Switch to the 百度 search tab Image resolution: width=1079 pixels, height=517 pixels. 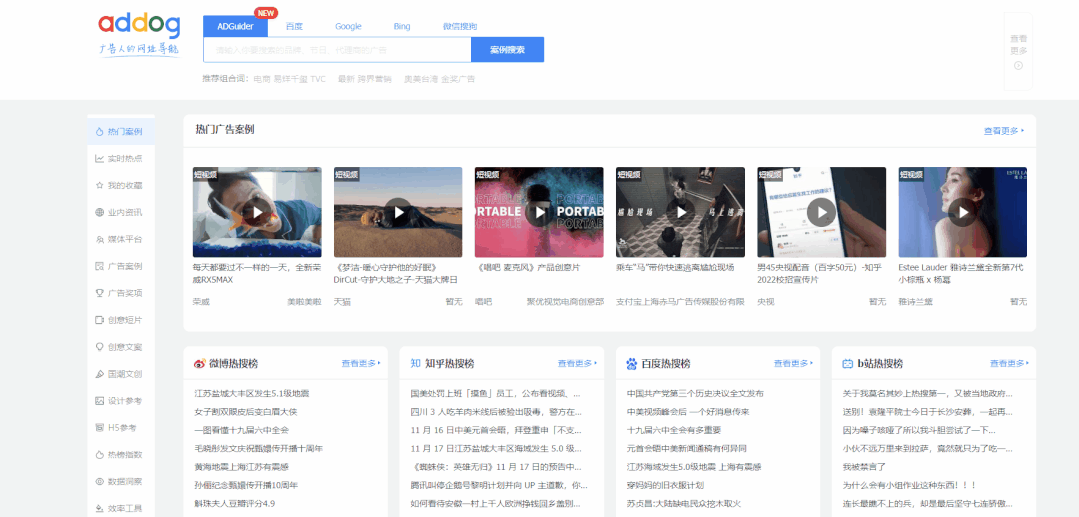point(294,26)
